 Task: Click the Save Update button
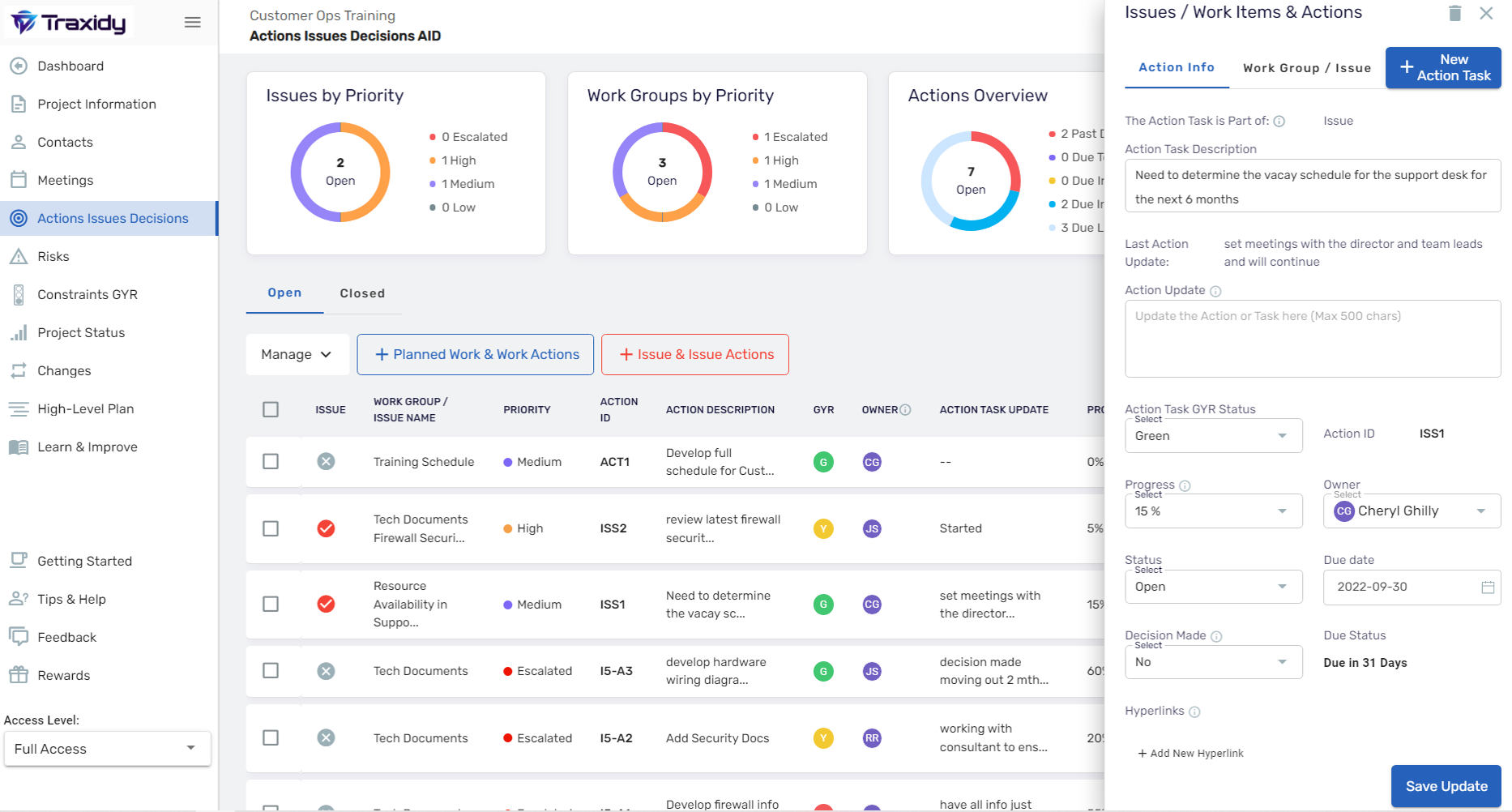pyautogui.click(x=1446, y=786)
